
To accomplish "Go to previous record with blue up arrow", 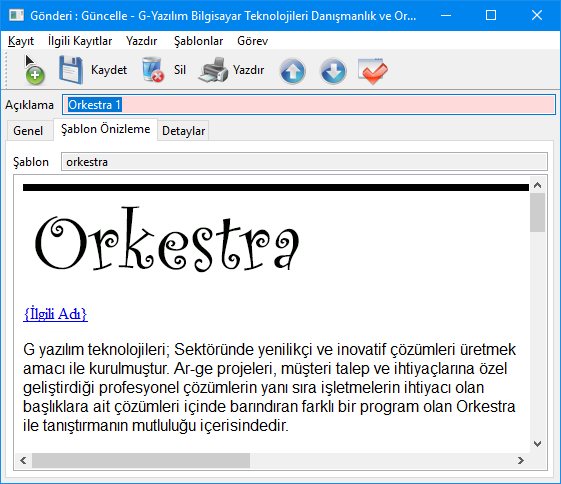I will pyautogui.click(x=292, y=71).
